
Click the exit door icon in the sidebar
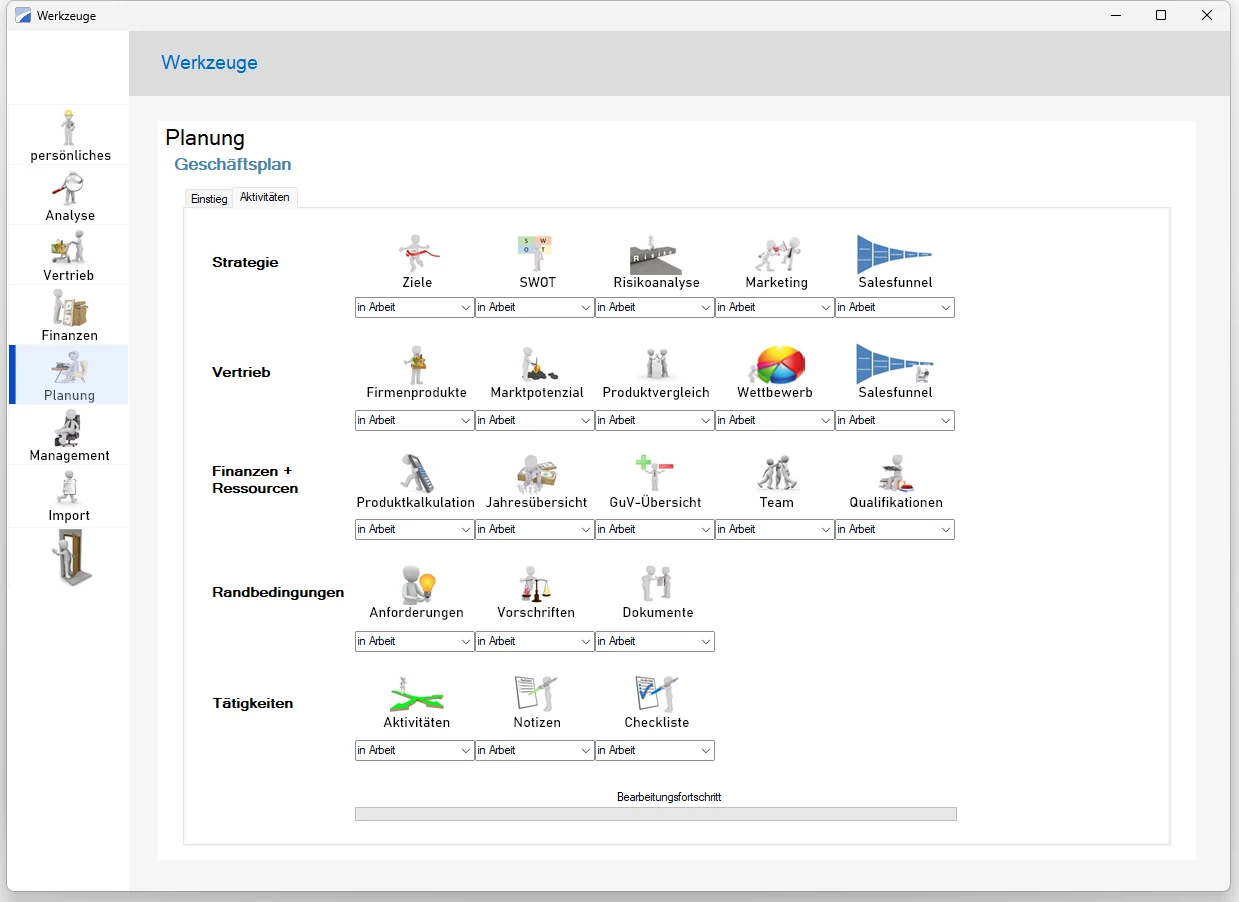click(x=71, y=558)
